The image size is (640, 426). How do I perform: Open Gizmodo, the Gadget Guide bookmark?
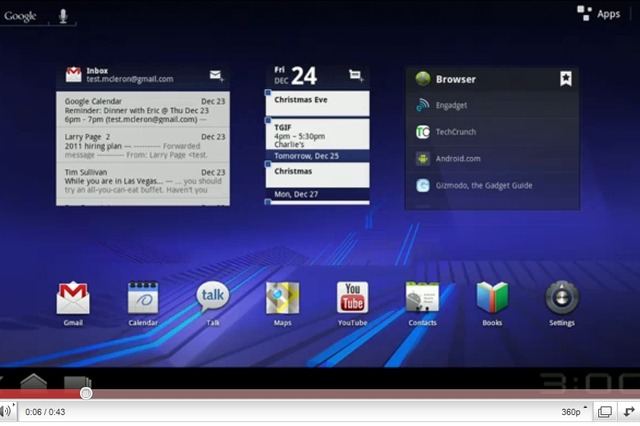click(492, 185)
